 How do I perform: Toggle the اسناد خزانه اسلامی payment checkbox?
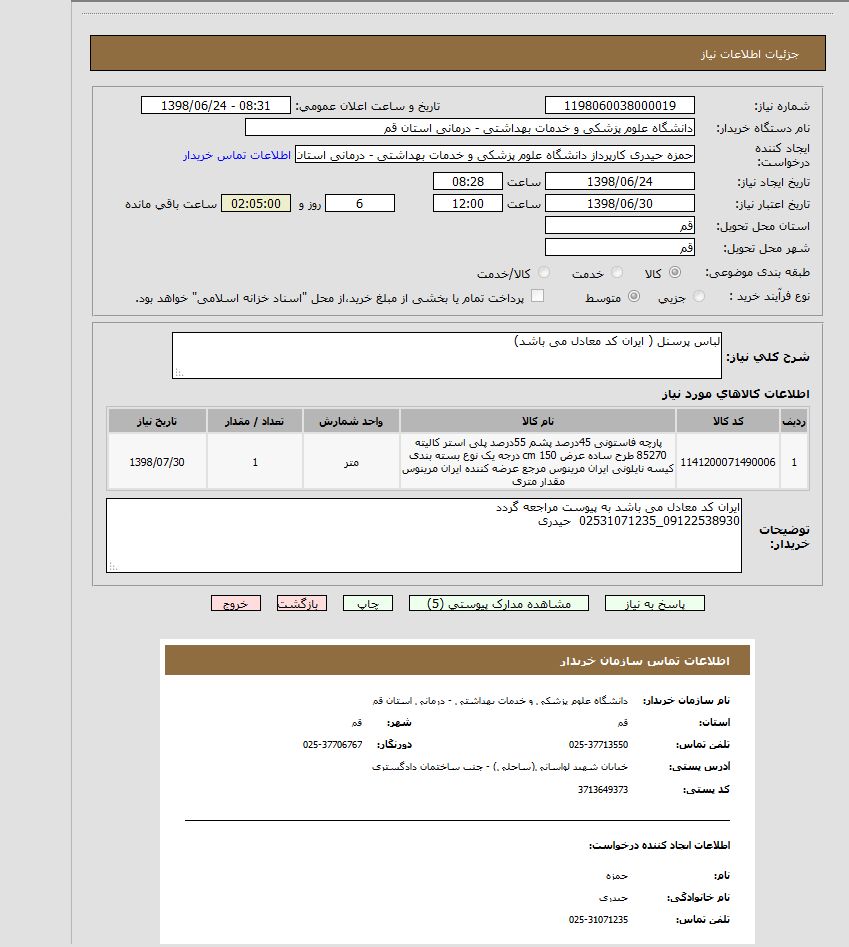(x=537, y=296)
